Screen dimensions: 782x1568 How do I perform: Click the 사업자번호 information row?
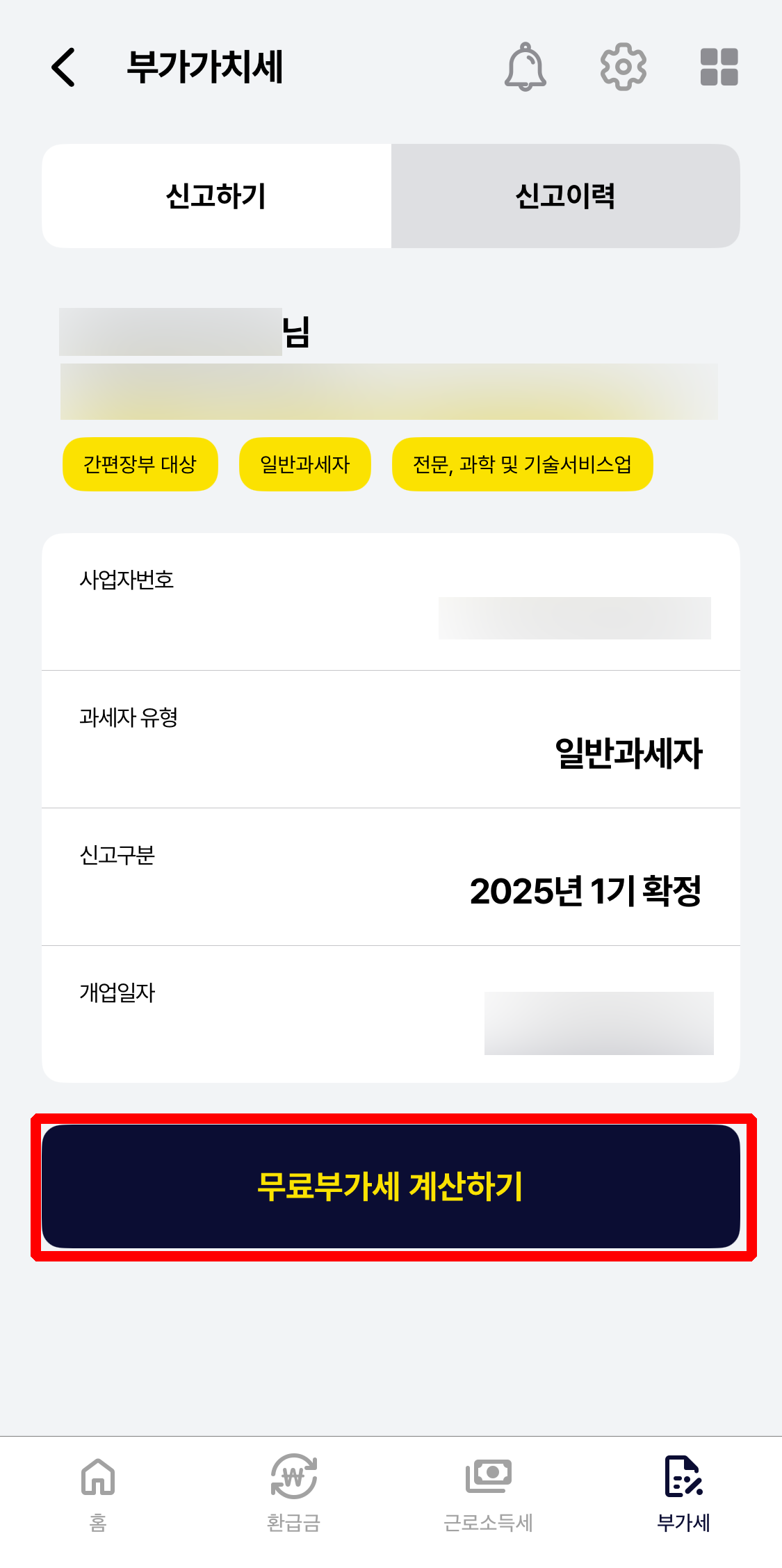(x=391, y=601)
